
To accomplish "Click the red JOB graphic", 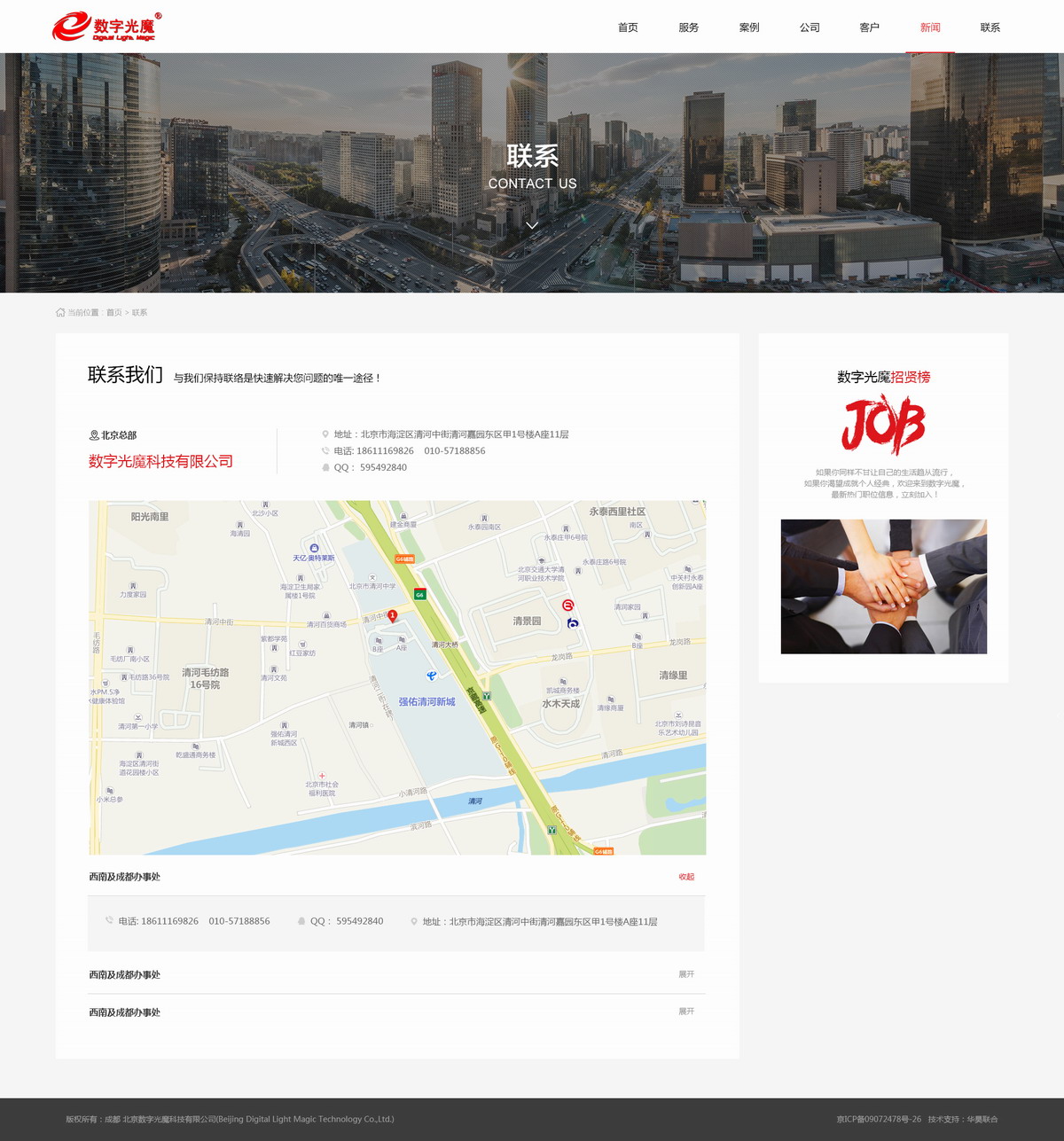I will click(883, 425).
